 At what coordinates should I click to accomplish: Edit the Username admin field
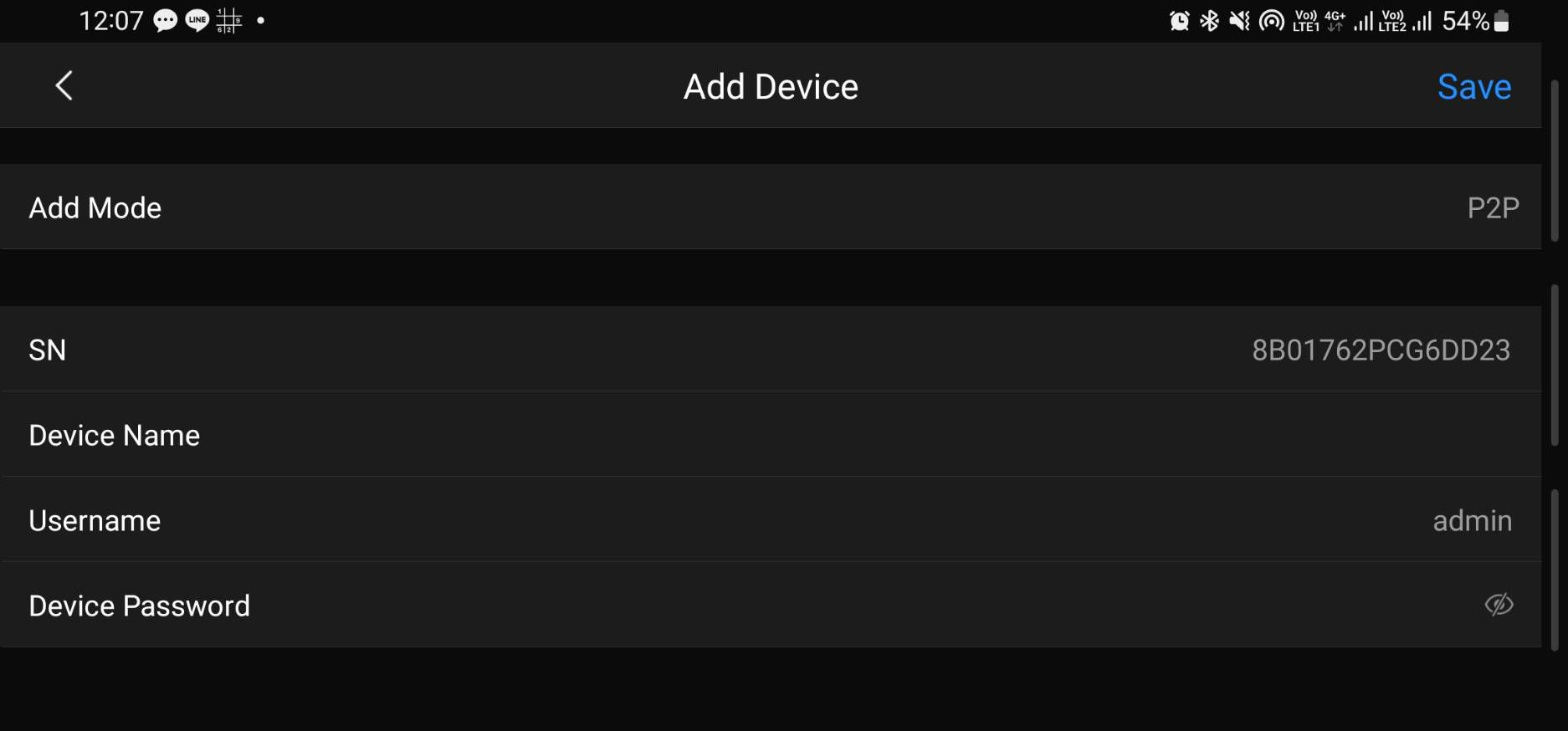pos(771,520)
